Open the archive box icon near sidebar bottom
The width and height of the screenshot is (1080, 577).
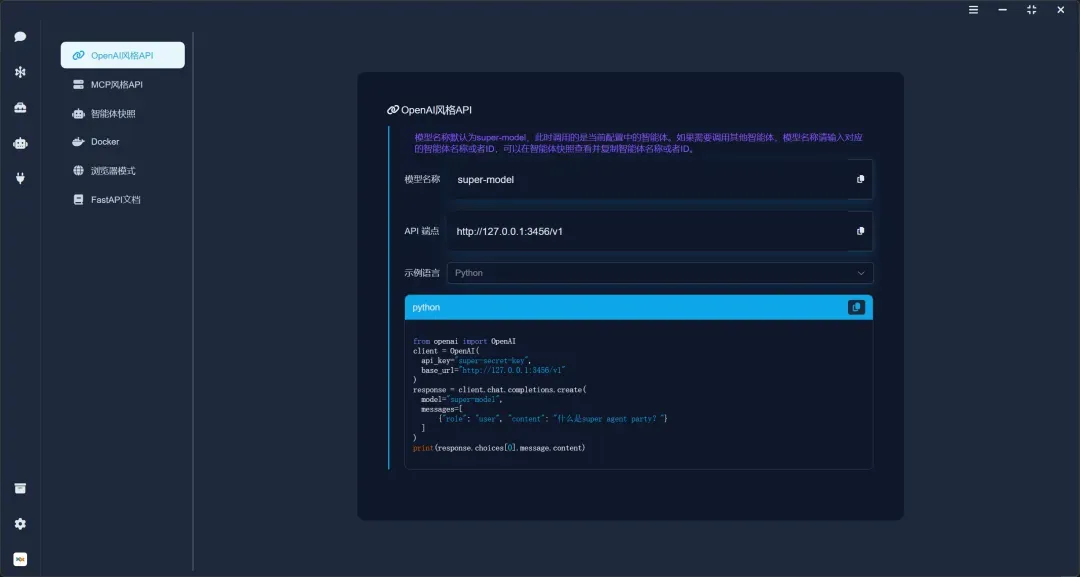click(x=20, y=488)
